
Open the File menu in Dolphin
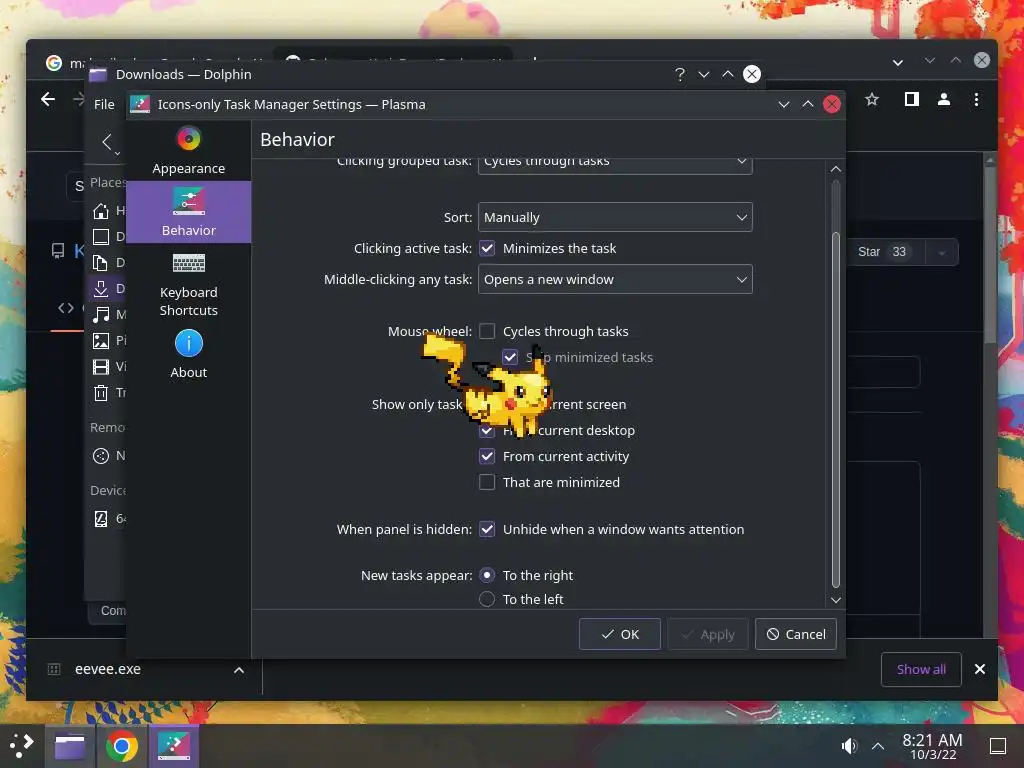click(x=104, y=104)
